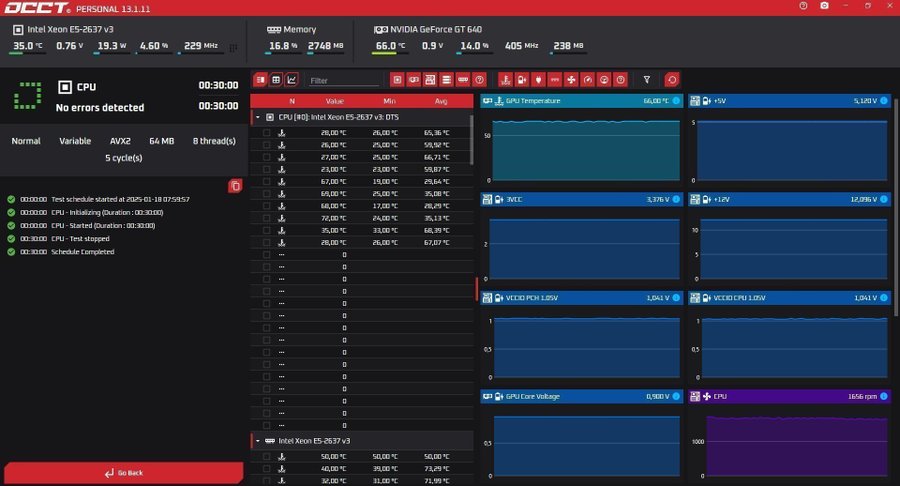
Task: Click inside the Filter text field
Action: coord(344,80)
